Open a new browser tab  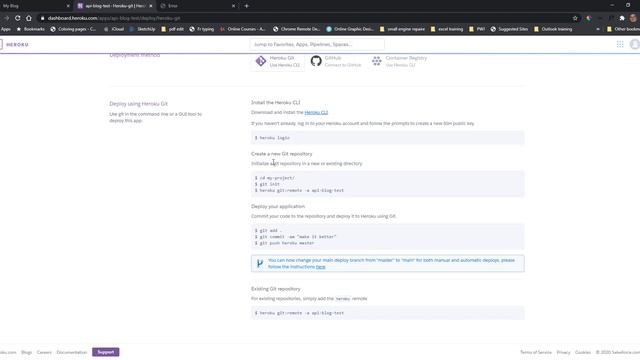coord(247,6)
